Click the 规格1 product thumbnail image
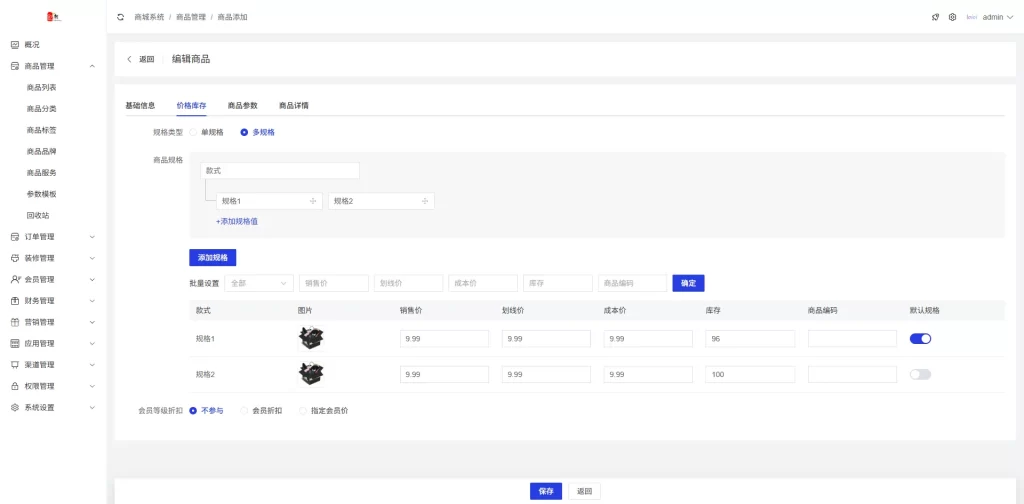The height and width of the screenshot is (504, 1024). [x=311, y=338]
